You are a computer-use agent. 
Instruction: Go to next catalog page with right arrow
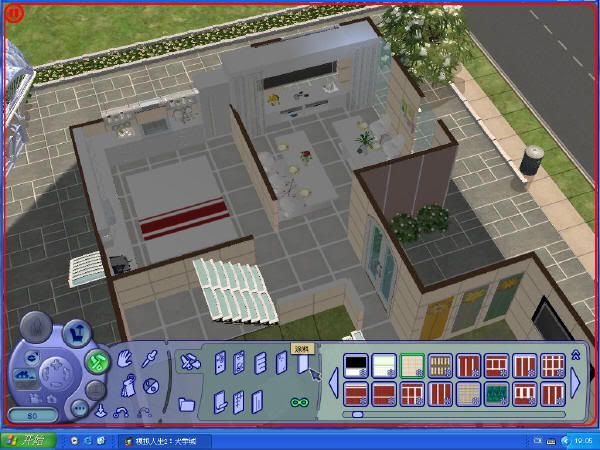click(575, 383)
